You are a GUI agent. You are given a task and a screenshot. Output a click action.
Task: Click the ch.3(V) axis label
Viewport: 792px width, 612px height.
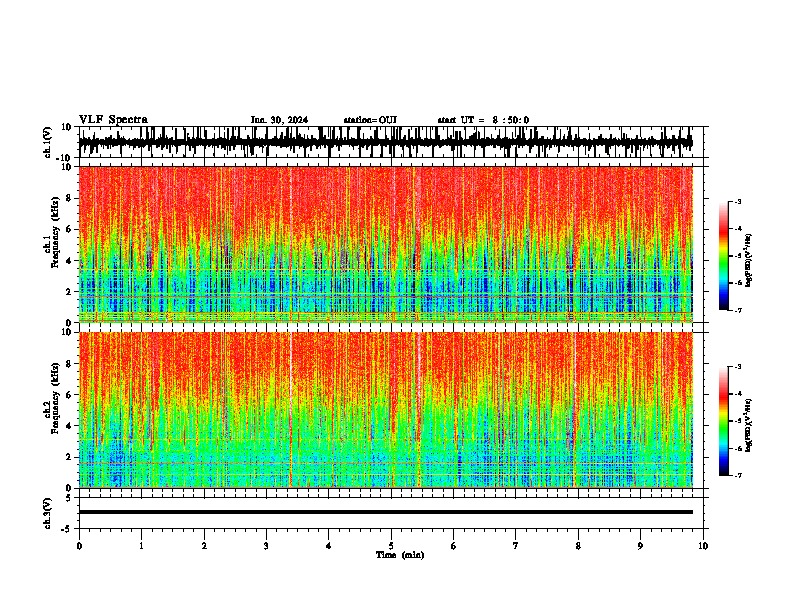(48, 513)
